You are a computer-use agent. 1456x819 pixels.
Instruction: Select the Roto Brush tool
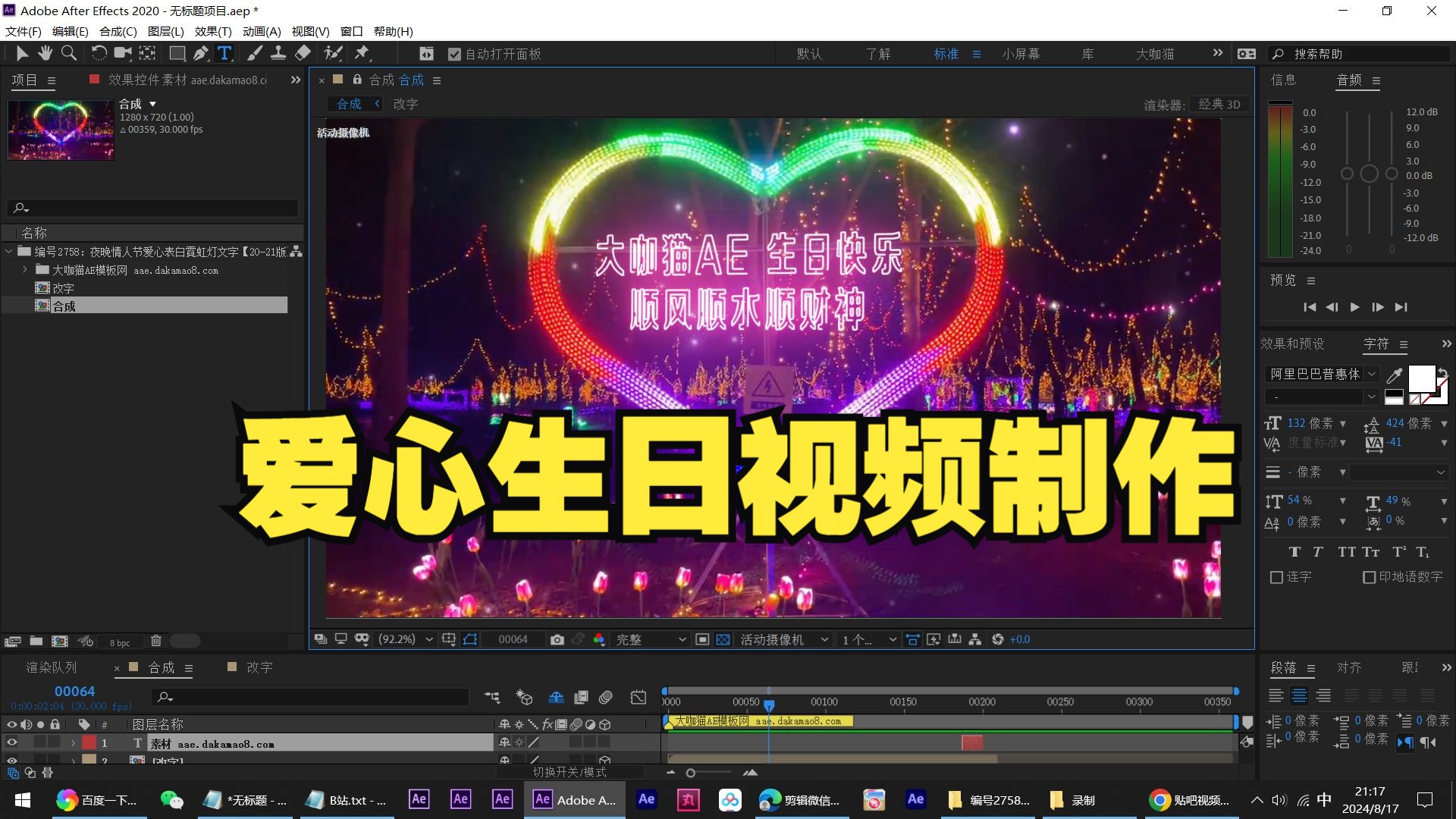click(x=333, y=53)
